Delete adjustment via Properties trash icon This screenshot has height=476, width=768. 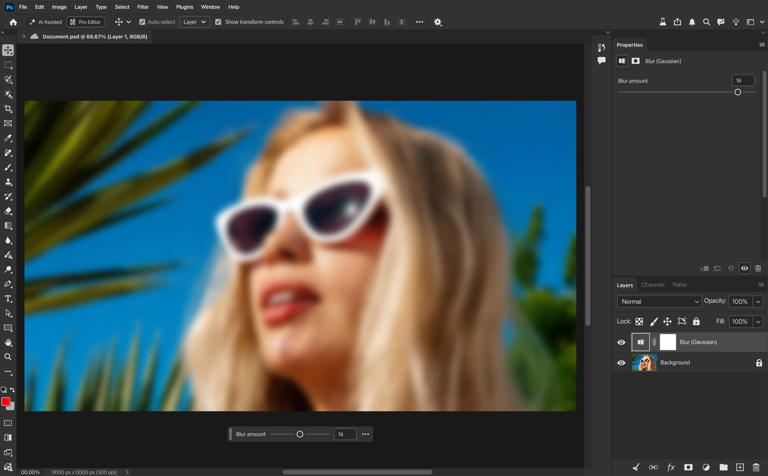pos(758,268)
